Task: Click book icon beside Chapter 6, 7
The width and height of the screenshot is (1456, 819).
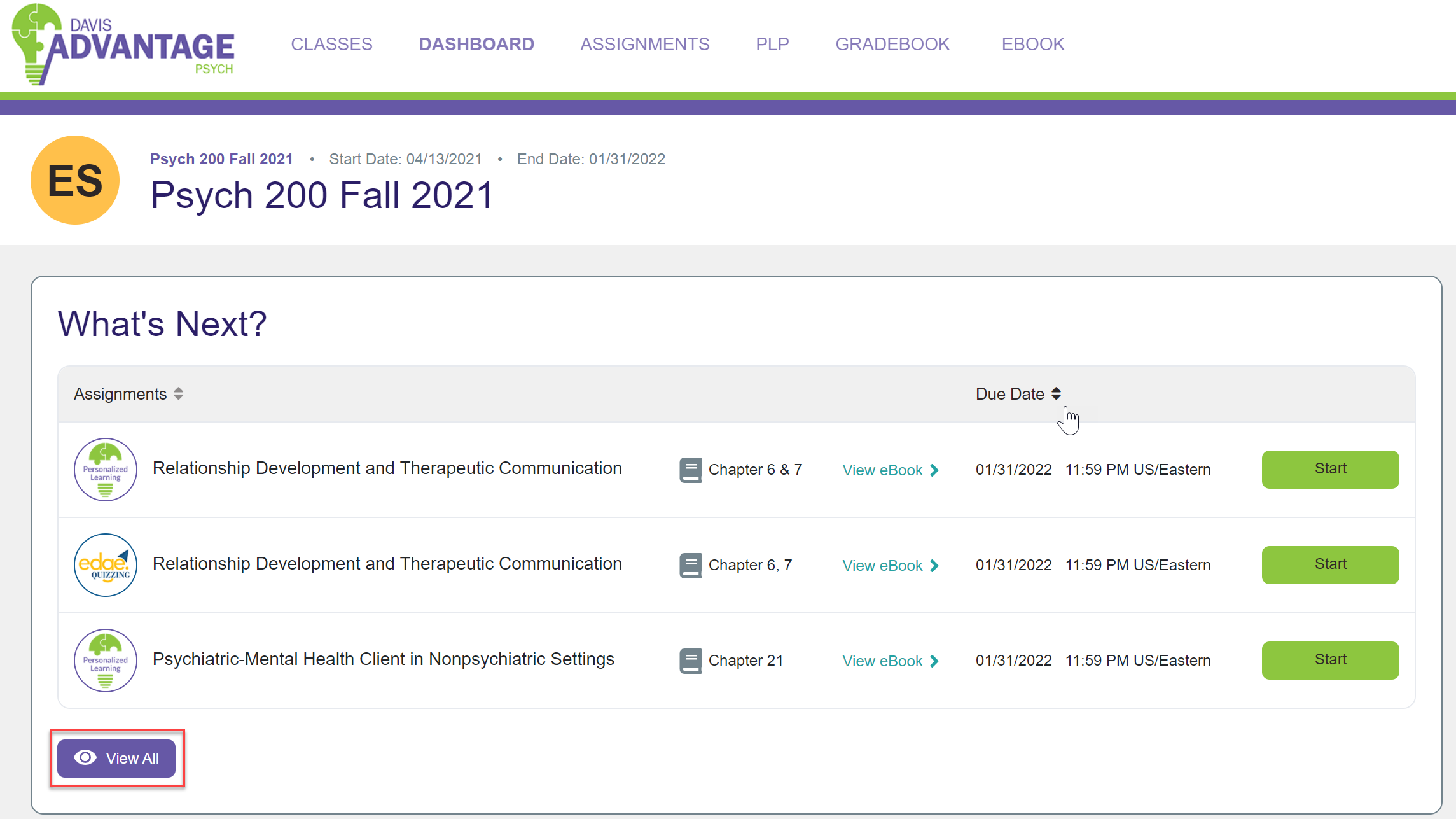Action: [690, 566]
